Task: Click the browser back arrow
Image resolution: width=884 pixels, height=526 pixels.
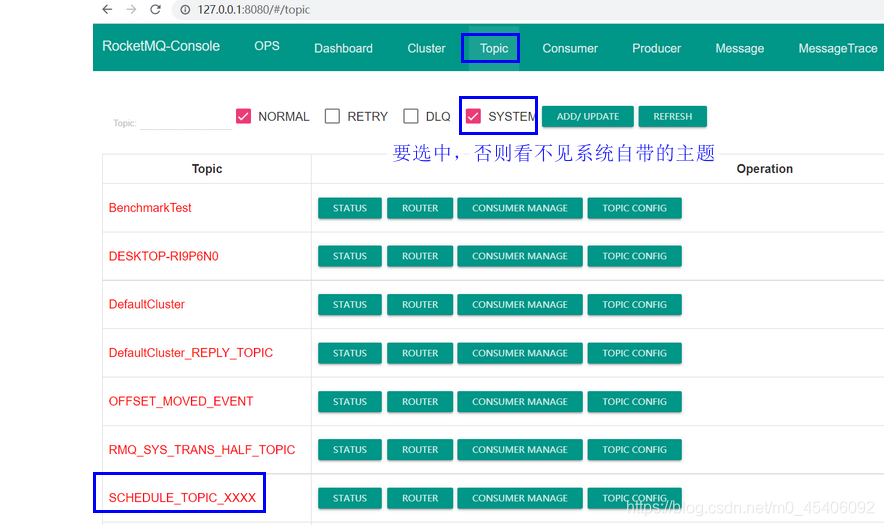Action: pyautogui.click(x=107, y=9)
